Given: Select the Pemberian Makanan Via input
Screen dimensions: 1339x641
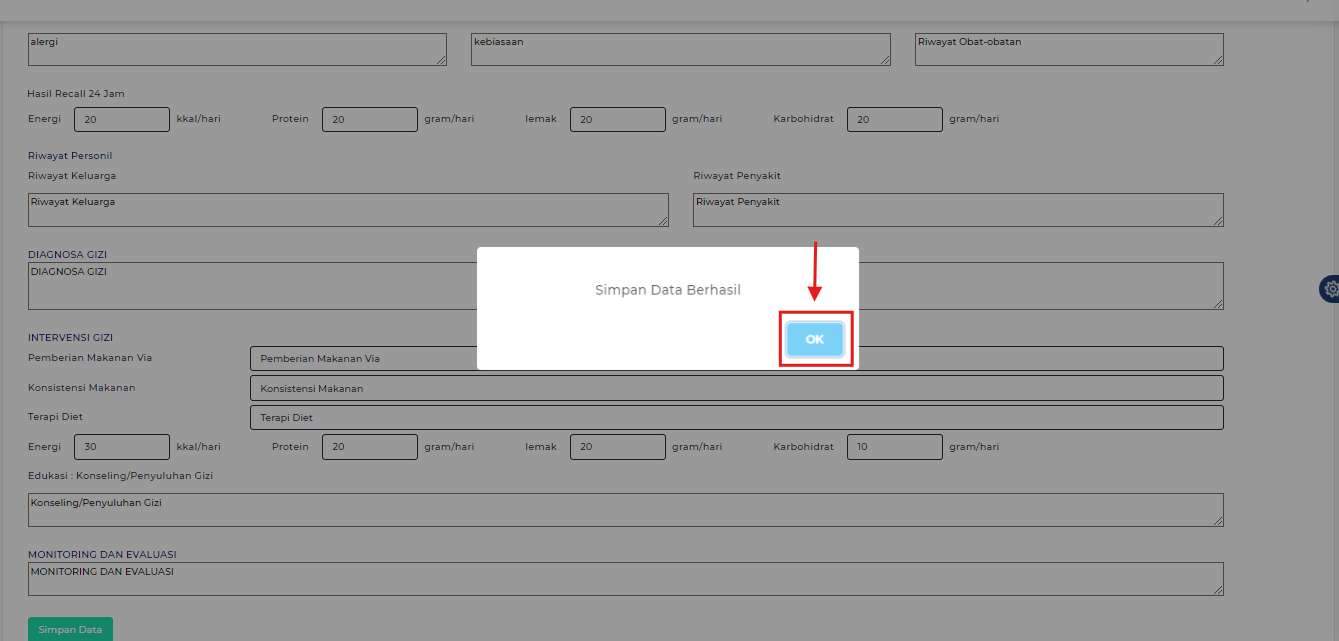Looking at the screenshot, I should [360, 358].
